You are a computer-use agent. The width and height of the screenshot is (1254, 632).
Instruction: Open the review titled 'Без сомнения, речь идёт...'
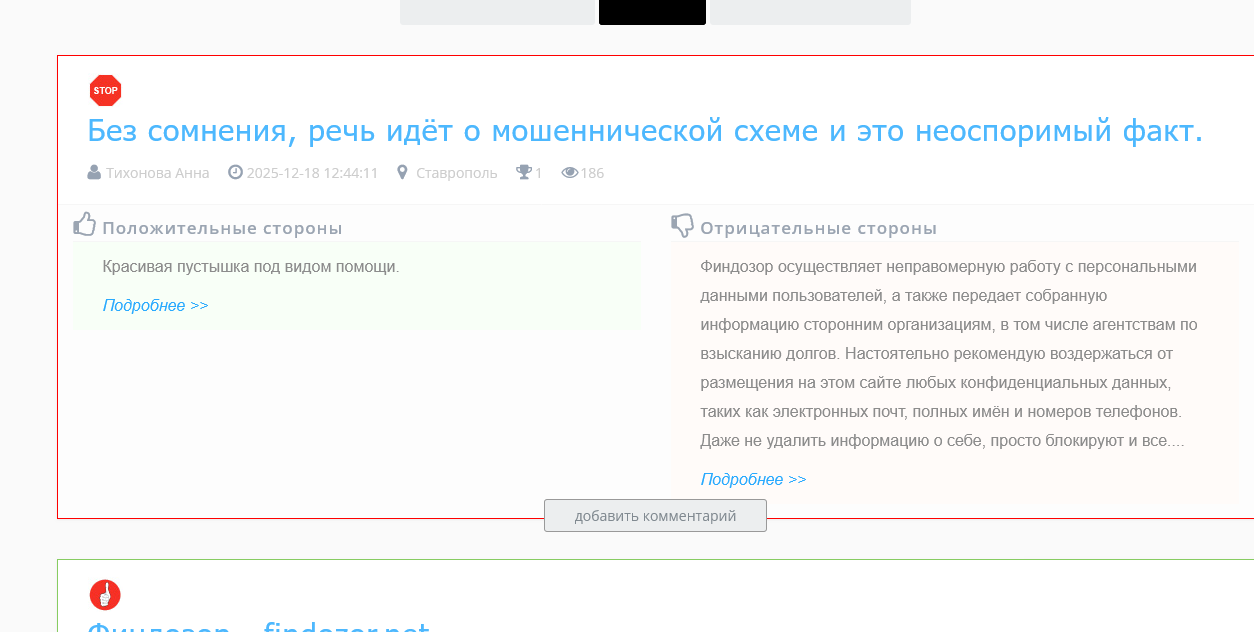click(644, 131)
